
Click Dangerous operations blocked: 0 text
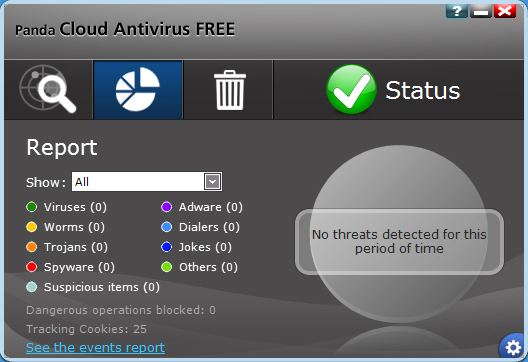121,310
